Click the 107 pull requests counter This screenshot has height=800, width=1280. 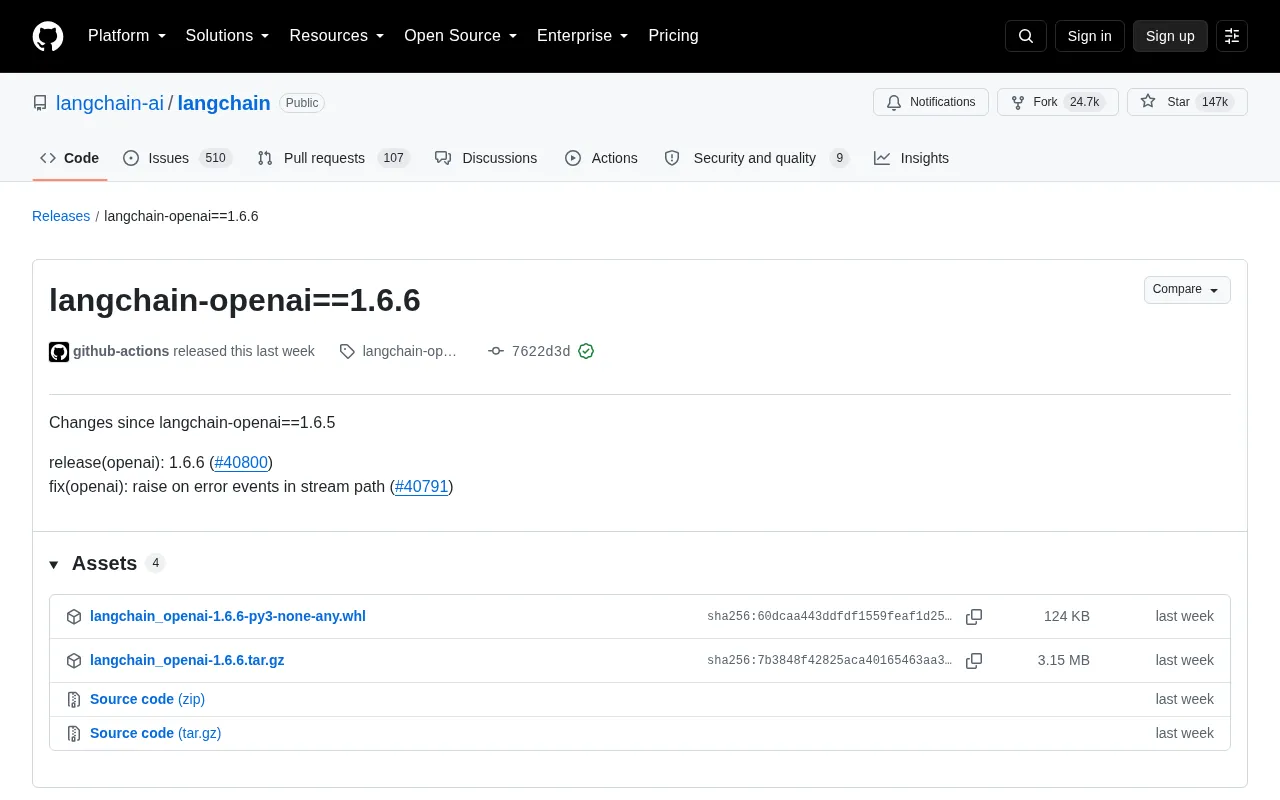tap(394, 158)
